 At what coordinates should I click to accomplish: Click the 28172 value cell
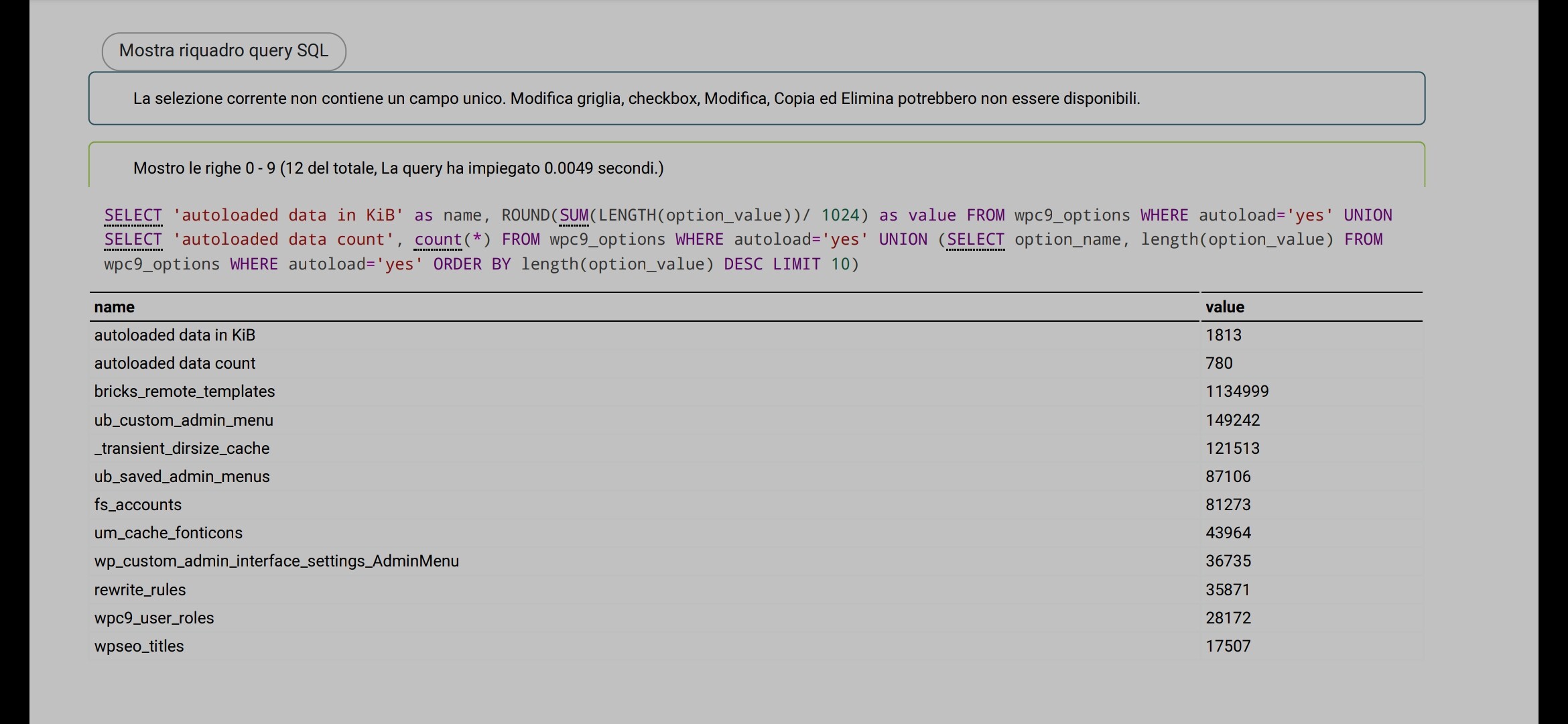[1312, 618]
